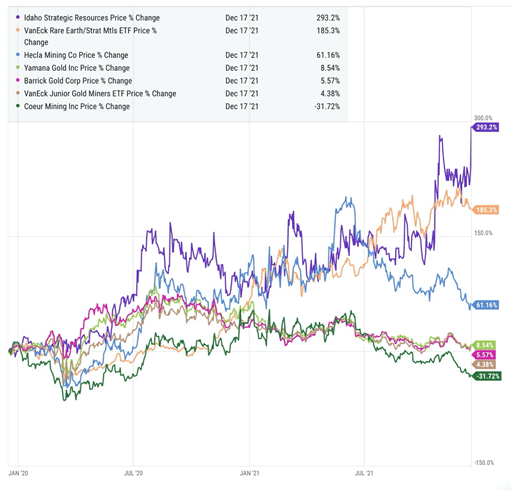Screen dimensions: 511x490
Task: Click the JUL '20 x-axis label
Action: pyautogui.click(x=133, y=473)
